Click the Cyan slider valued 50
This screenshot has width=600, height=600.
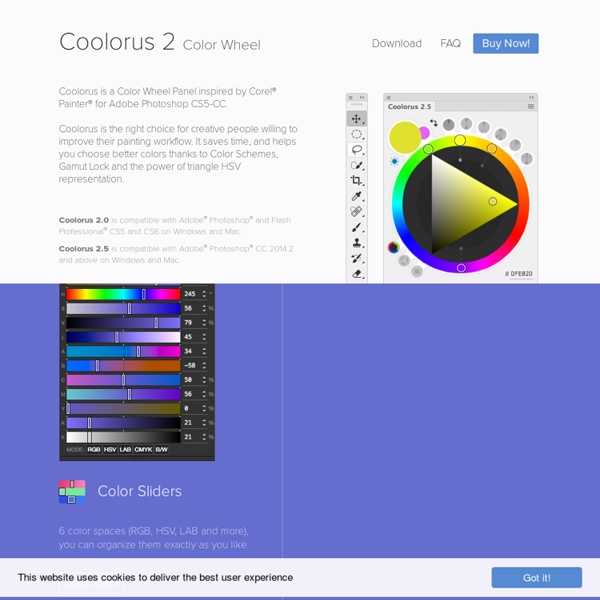click(123, 380)
